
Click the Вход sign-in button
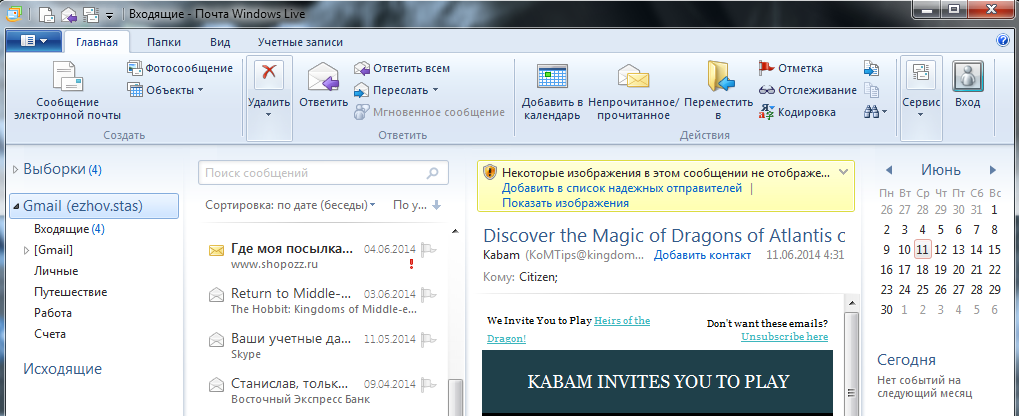(x=968, y=84)
